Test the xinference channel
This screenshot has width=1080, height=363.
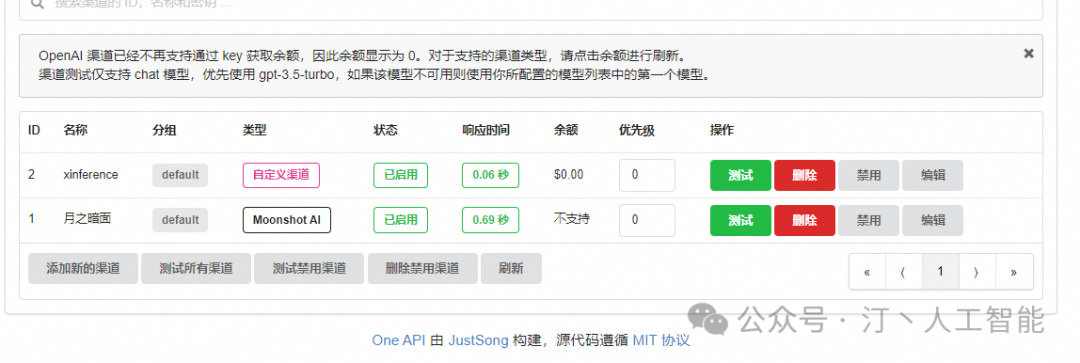pyautogui.click(x=740, y=175)
